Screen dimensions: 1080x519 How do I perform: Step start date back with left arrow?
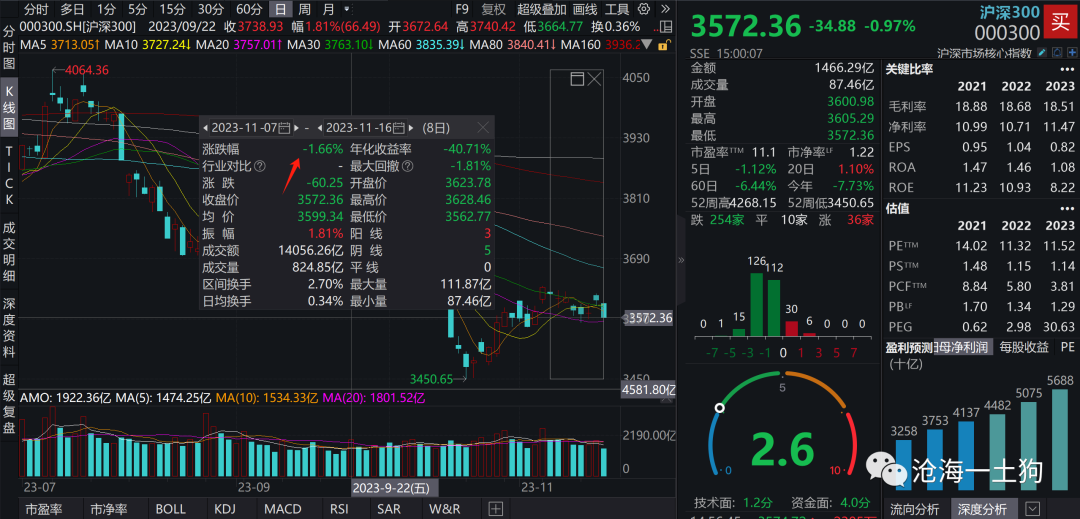[x=205, y=128]
